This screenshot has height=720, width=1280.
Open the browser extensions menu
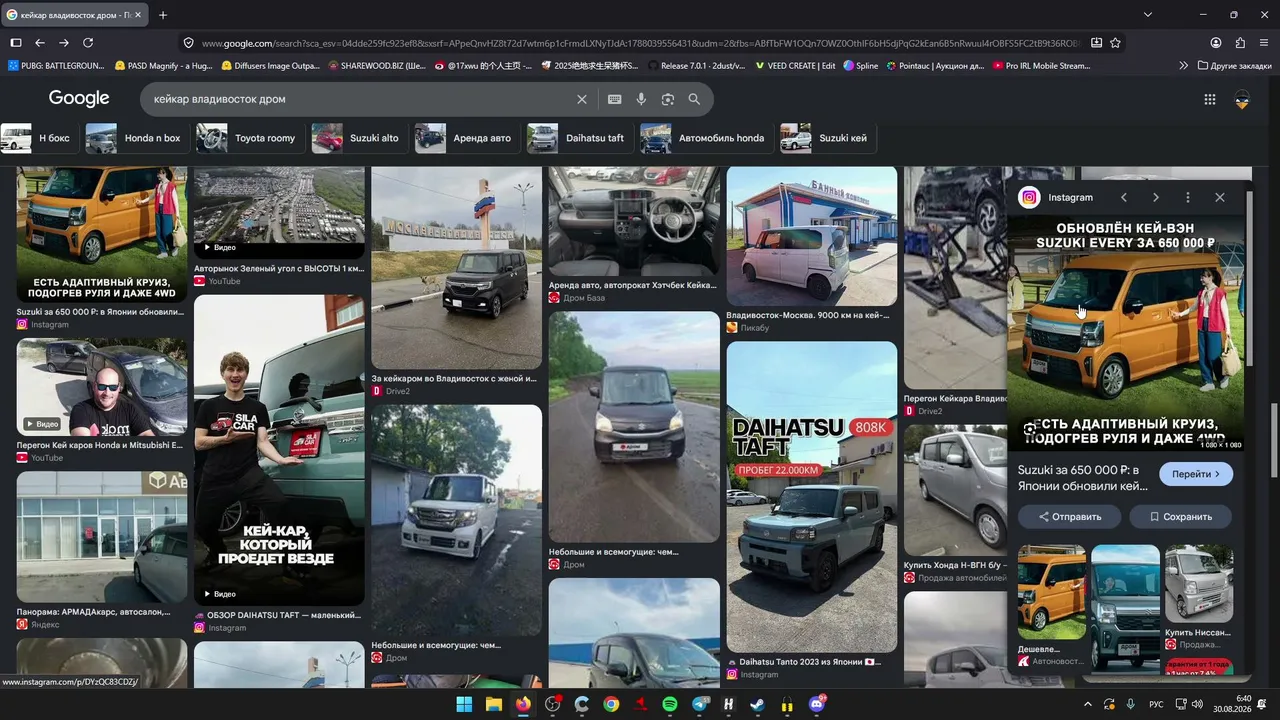coord(1240,43)
